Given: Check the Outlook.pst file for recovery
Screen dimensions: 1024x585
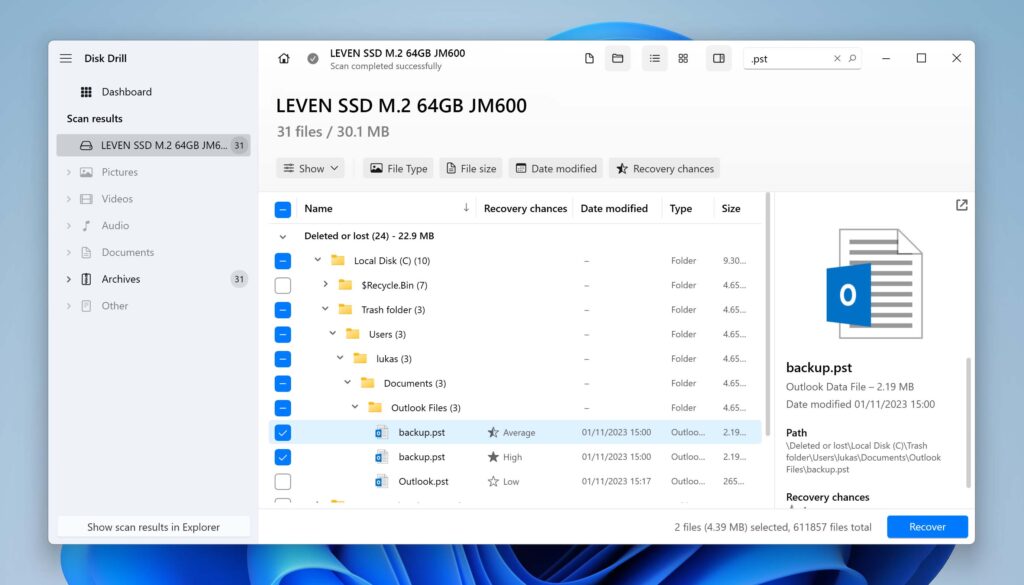Looking at the screenshot, I should 283,481.
